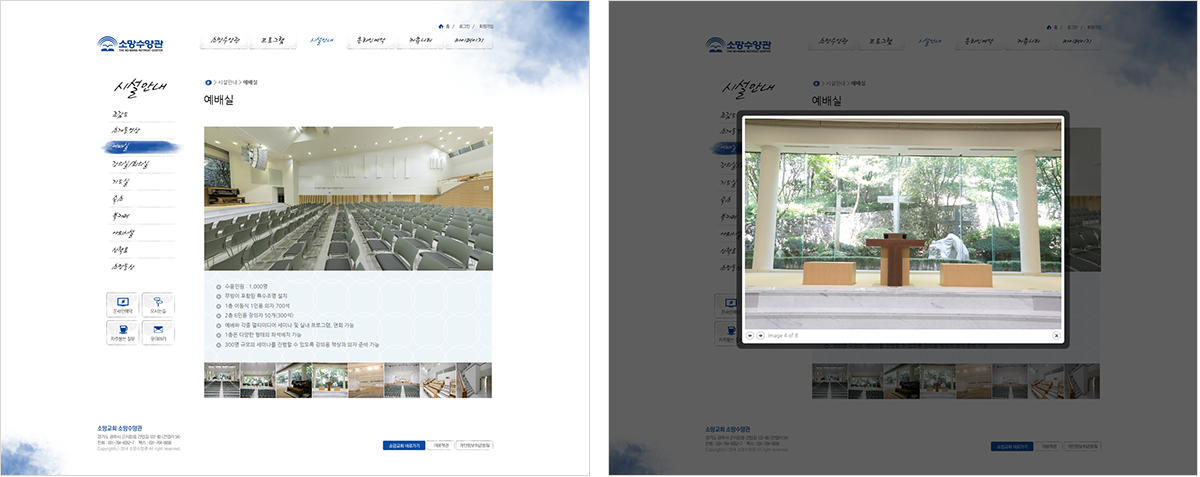Image resolution: width=1200 pixels, height=477 pixels.
Task: Open the 온라인예약 top menu on left page
Action: point(370,41)
